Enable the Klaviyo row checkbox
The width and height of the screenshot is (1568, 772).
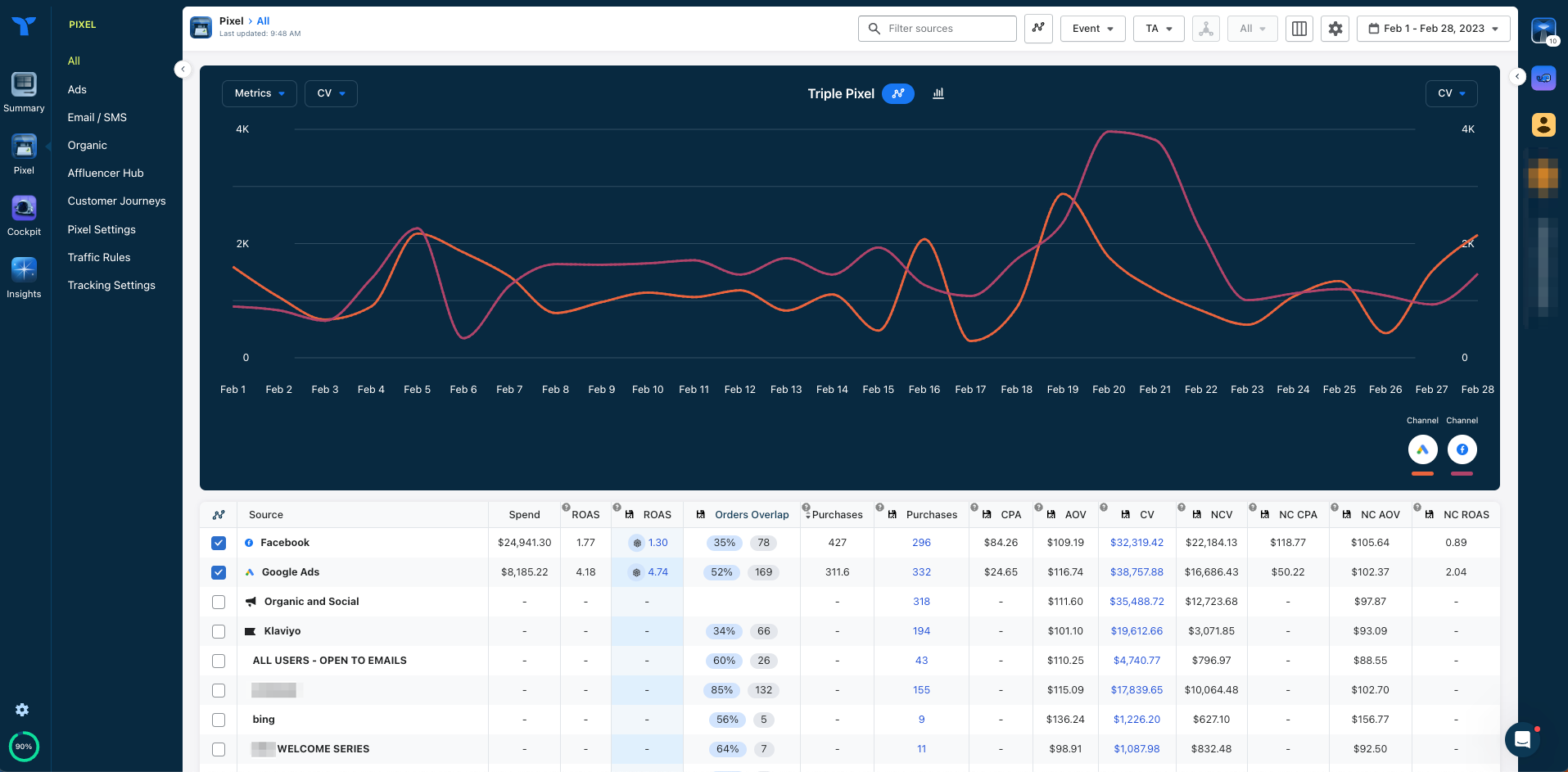coord(219,631)
